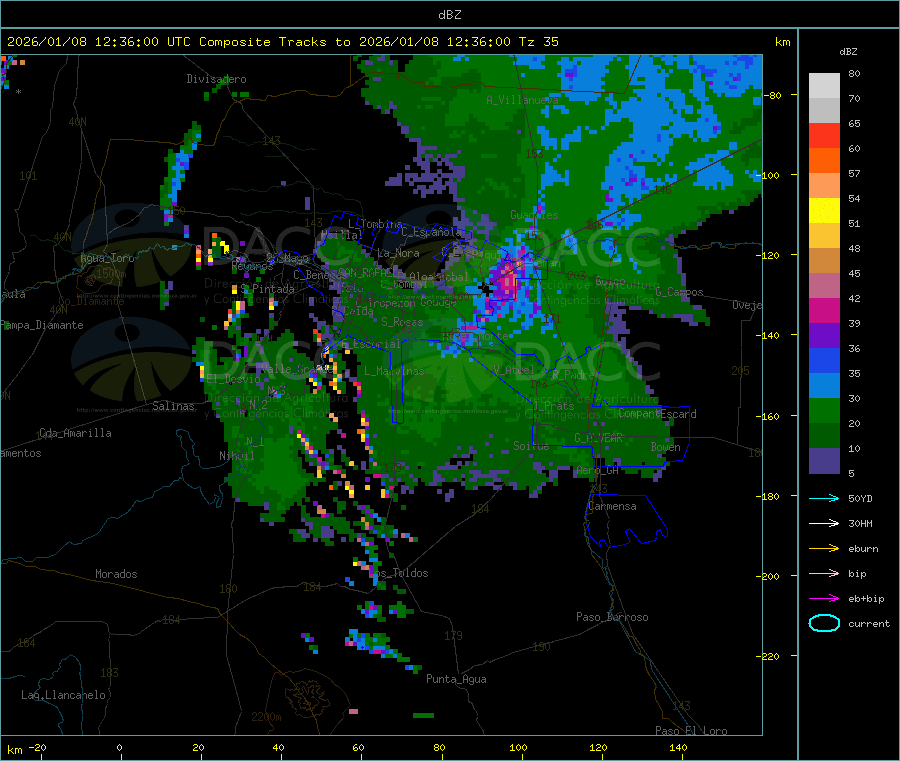Select the orange 60-57 dBZ swatch
900x761 pixels.
pos(824,161)
